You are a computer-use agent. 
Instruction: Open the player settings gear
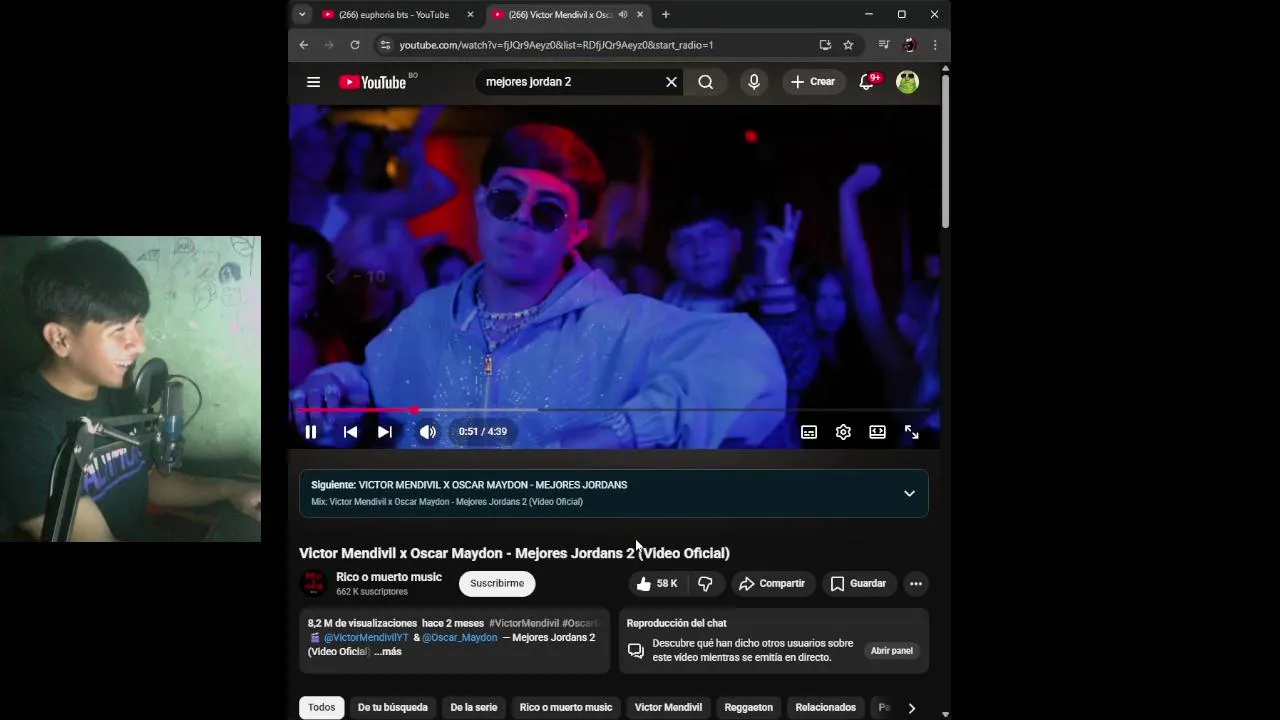(843, 432)
